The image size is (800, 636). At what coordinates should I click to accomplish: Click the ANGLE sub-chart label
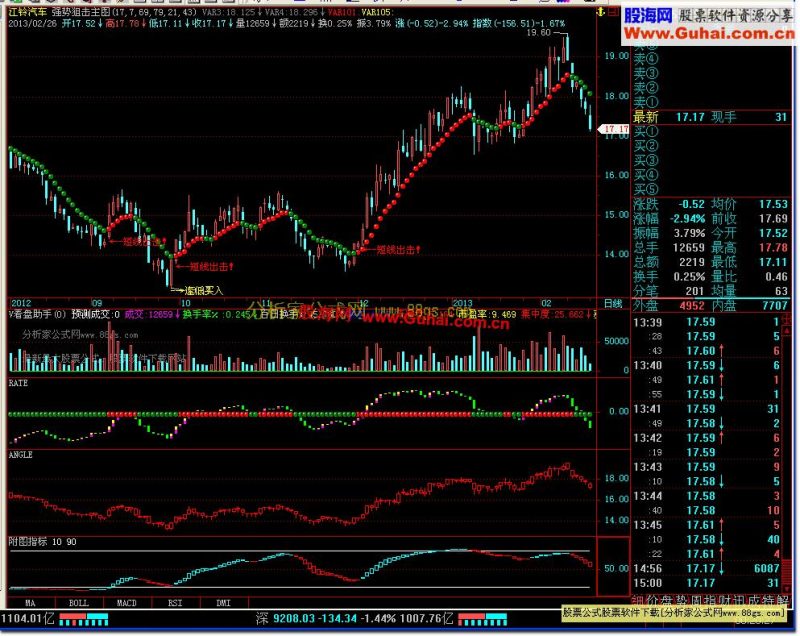pos(20,454)
